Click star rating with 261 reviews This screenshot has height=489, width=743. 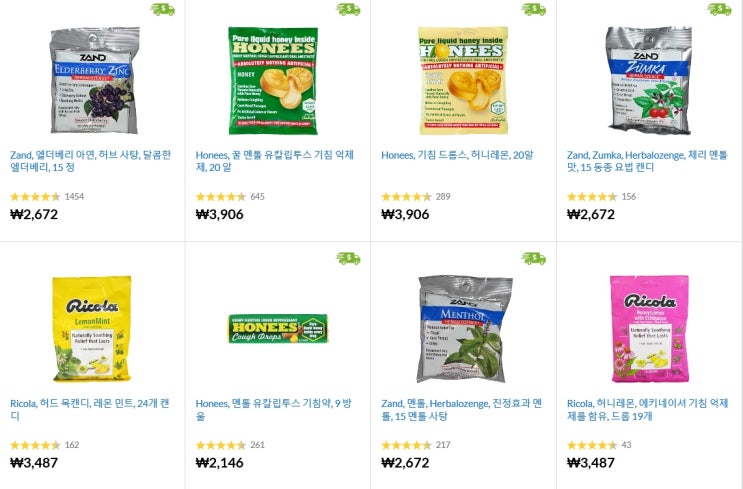click(x=221, y=445)
